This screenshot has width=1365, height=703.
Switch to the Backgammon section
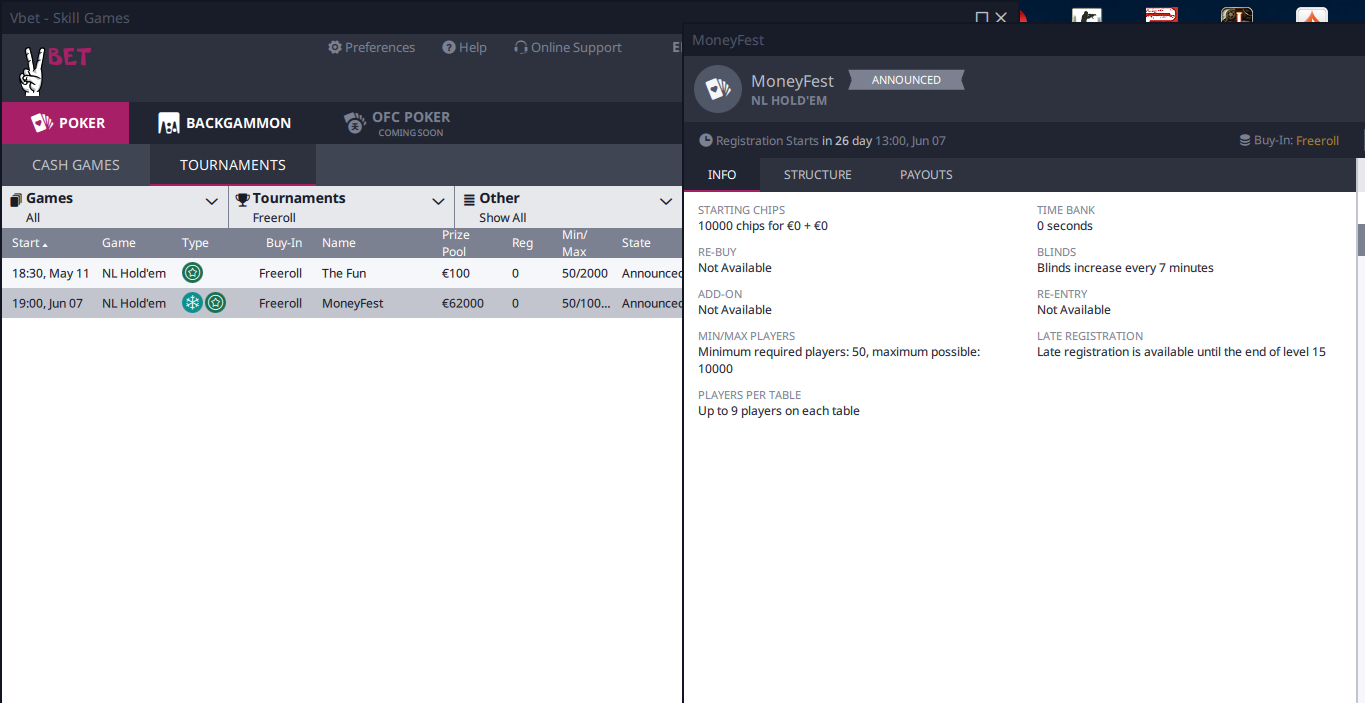click(224, 123)
